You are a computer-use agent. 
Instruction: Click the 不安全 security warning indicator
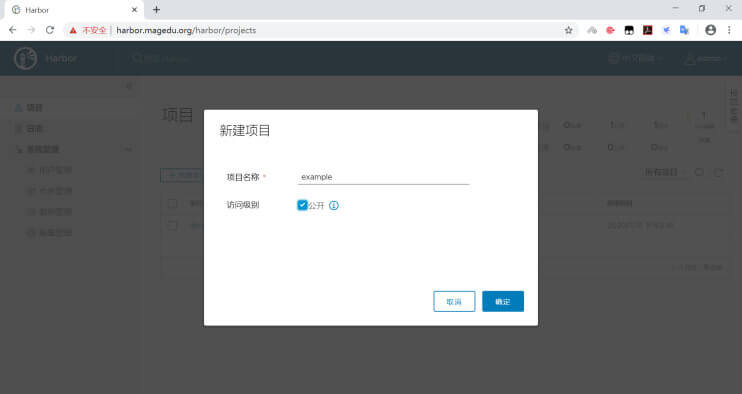pos(88,30)
